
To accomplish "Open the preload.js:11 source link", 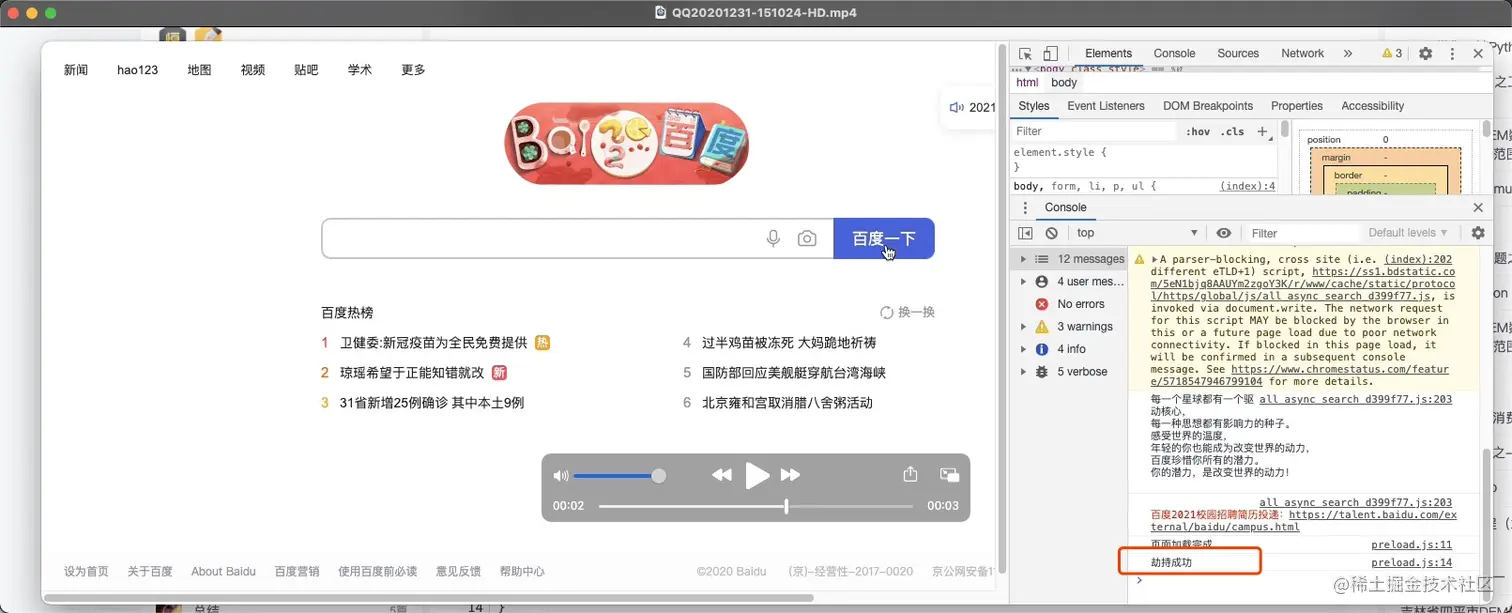I will [x=1411, y=544].
